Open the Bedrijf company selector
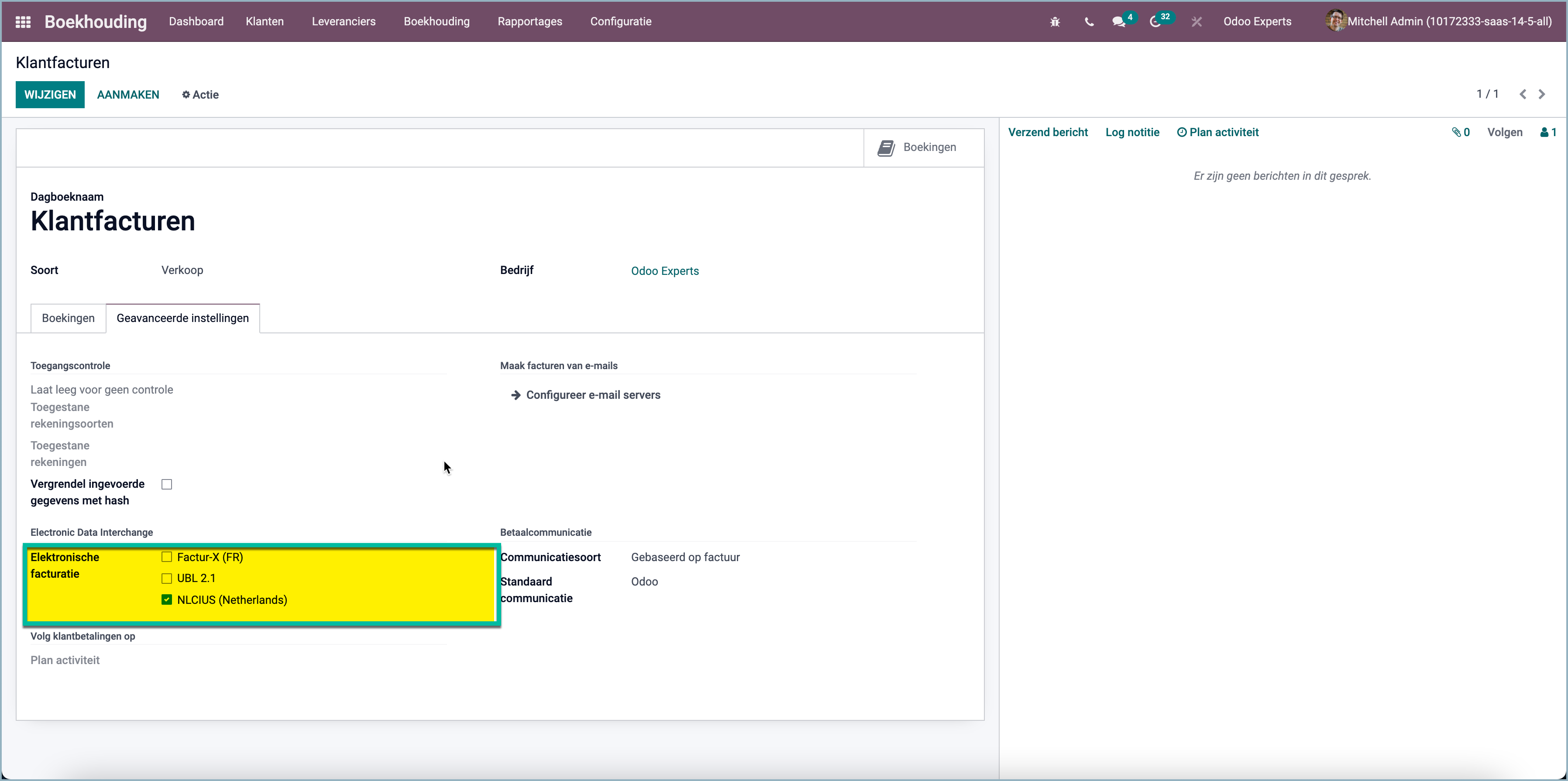Viewport: 1568px width, 781px height. point(665,271)
